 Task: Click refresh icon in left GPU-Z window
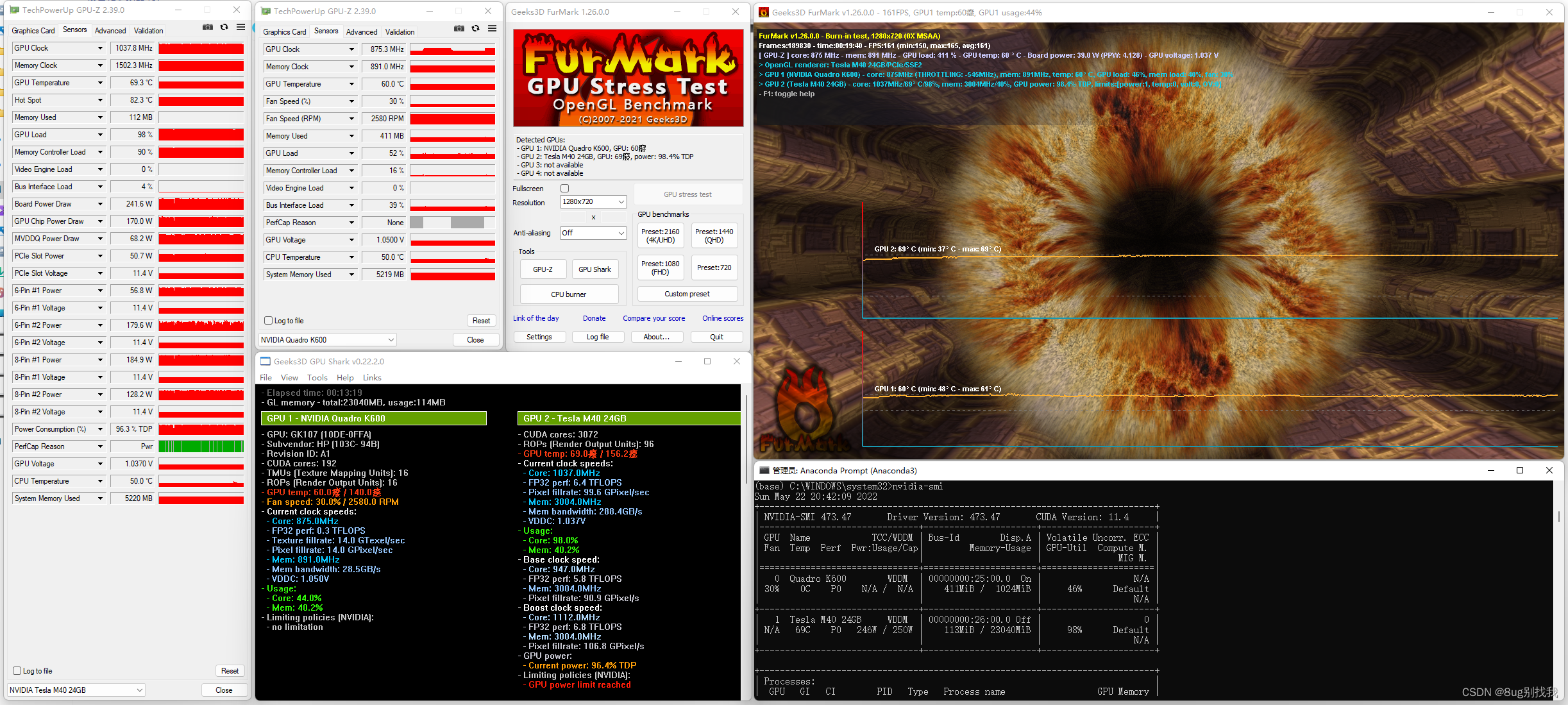(x=224, y=28)
